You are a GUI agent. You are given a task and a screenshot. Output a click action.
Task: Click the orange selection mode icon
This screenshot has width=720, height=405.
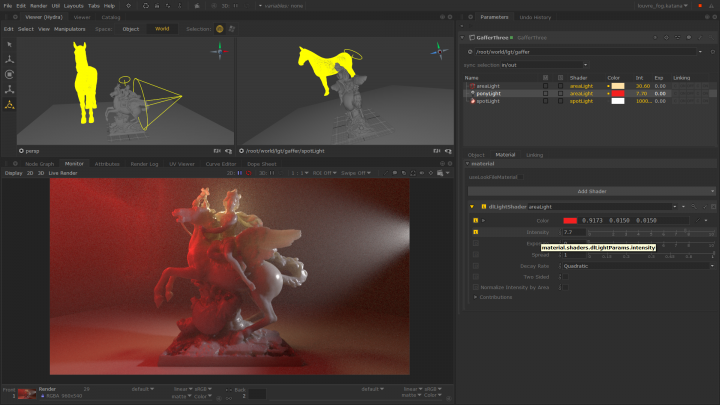pyautogui.click(x=220, y=29)
